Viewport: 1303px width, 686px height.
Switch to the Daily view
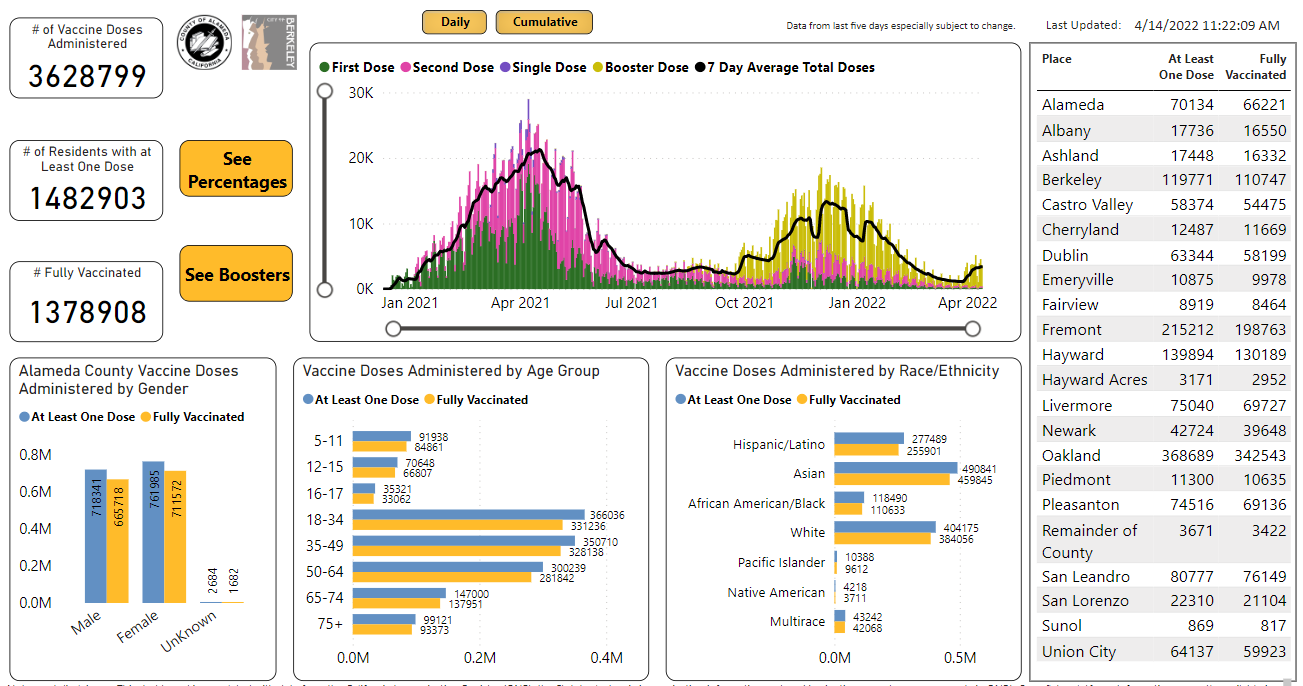(455, 22)
